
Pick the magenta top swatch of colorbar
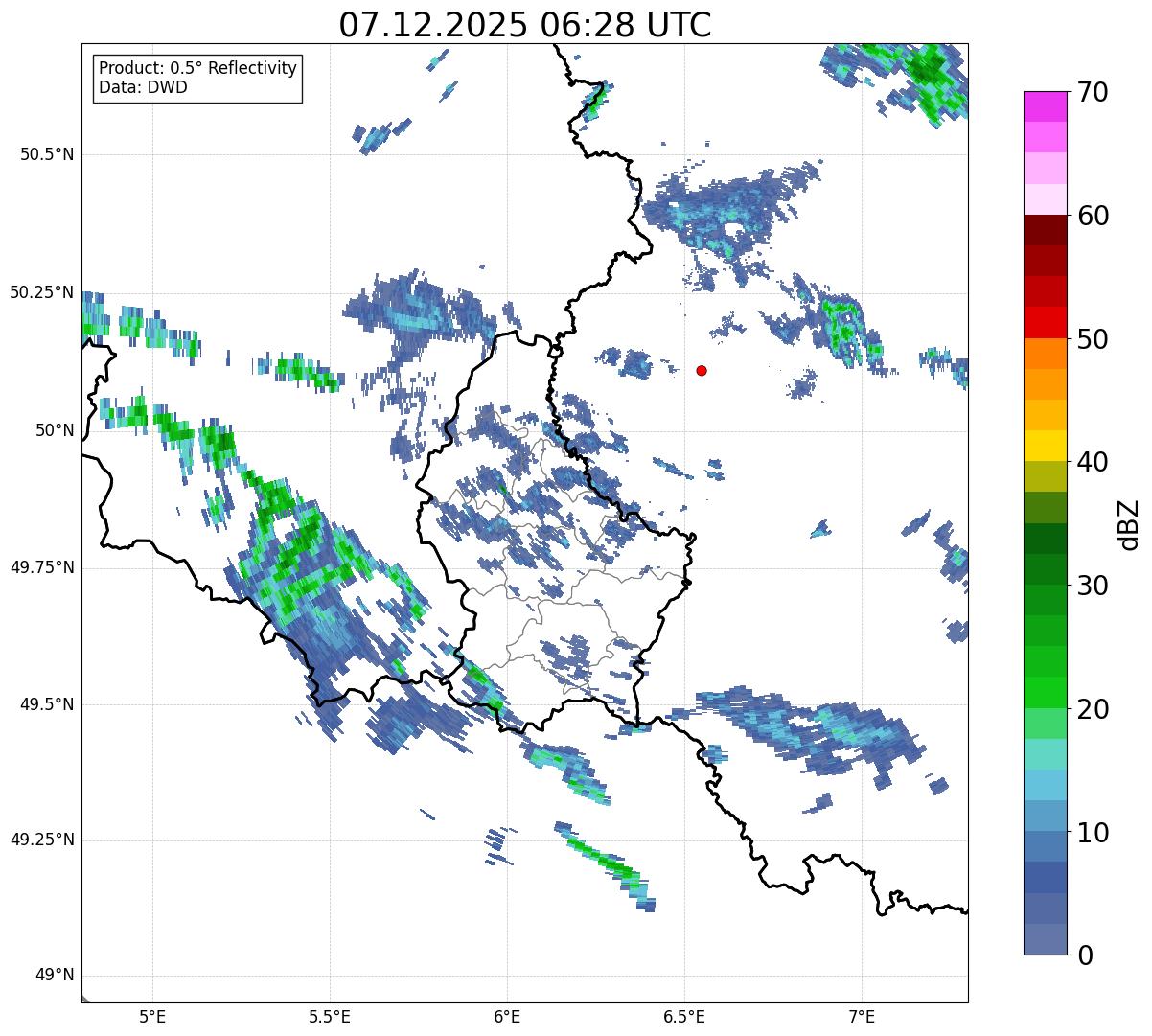point(1045,106)
